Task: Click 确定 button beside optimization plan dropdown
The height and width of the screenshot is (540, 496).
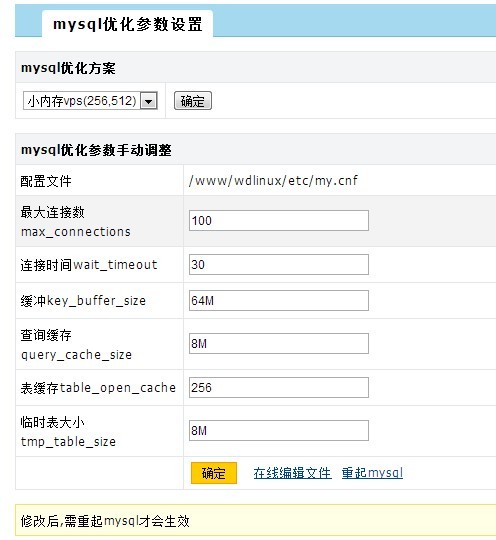Action: (193, 101)
